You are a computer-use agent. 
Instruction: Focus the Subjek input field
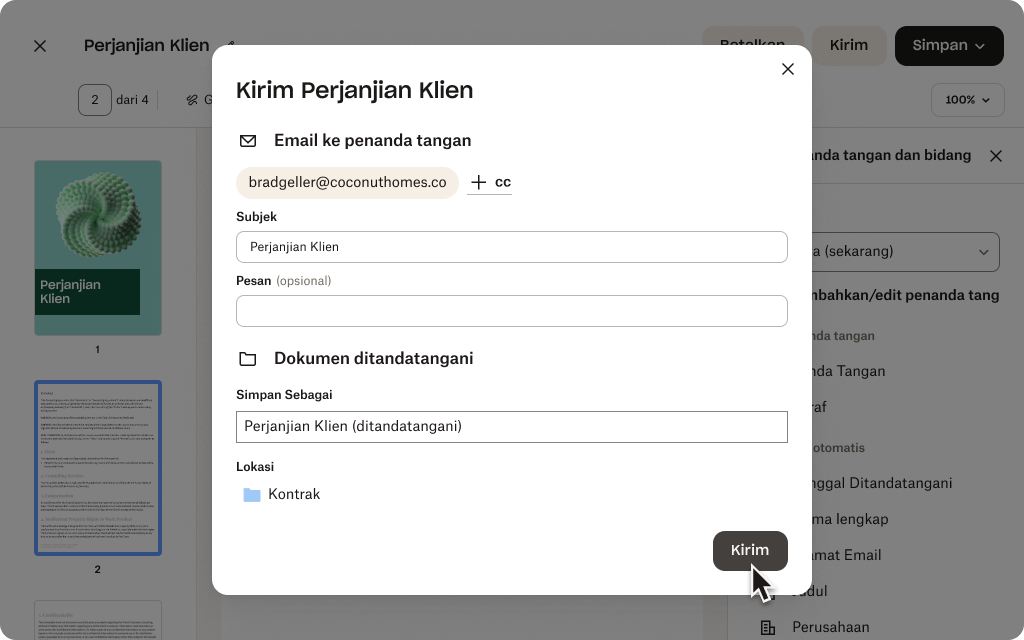511,247
